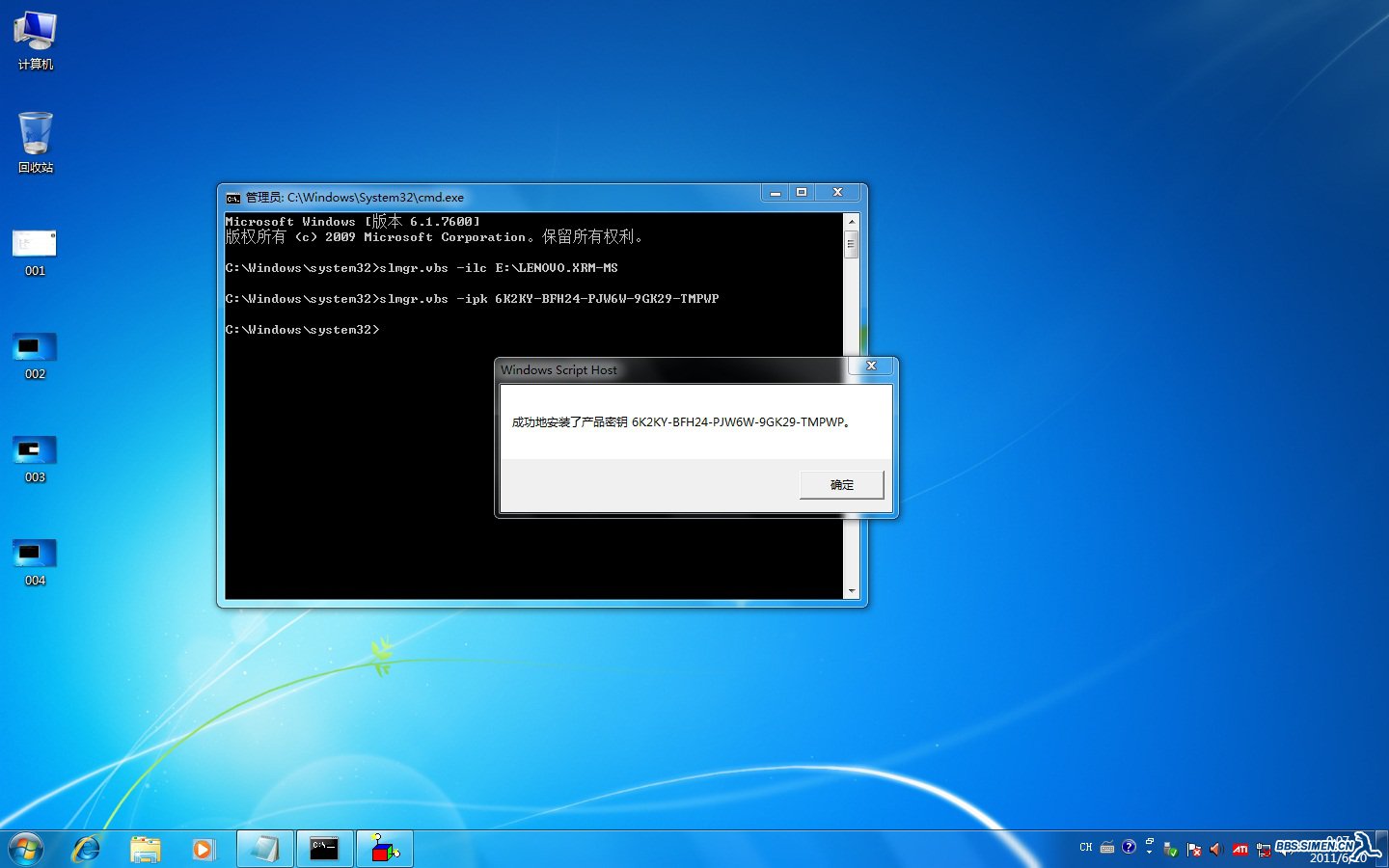1389x868 pixels.
Task: Click the red blue blocks taskbar app
Action: coord(384,849)
